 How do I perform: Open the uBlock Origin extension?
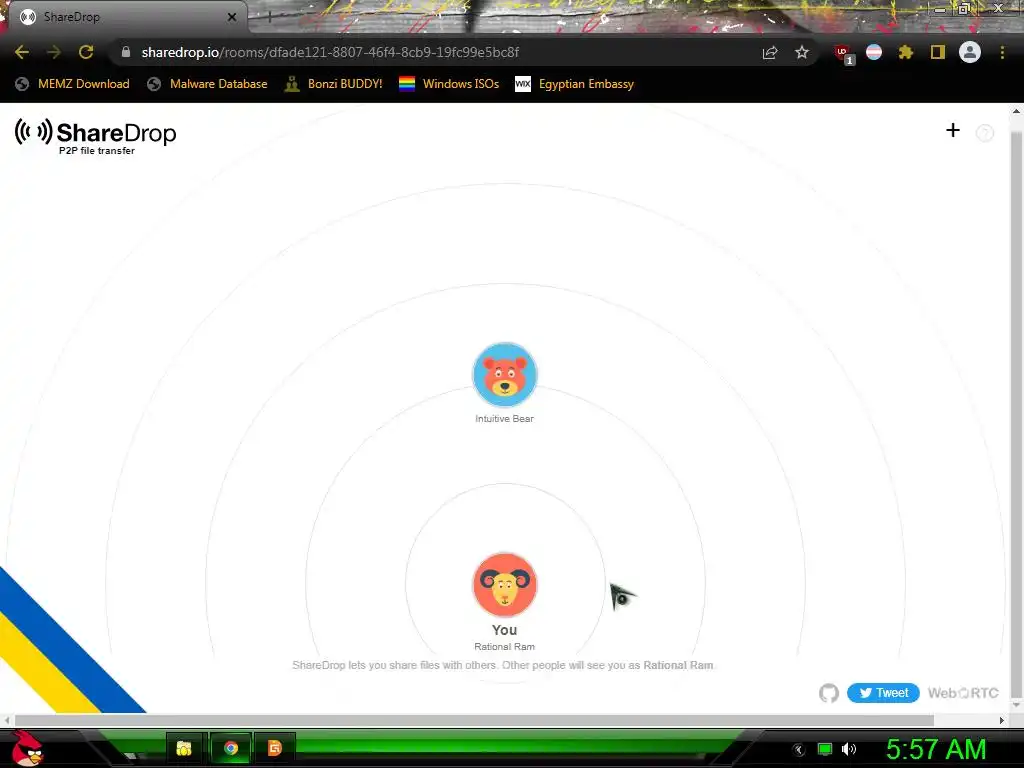(844, 54)
